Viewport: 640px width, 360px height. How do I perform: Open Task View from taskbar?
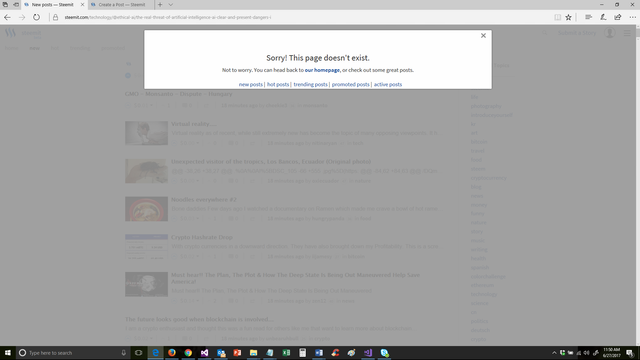[x=138, y=353]
